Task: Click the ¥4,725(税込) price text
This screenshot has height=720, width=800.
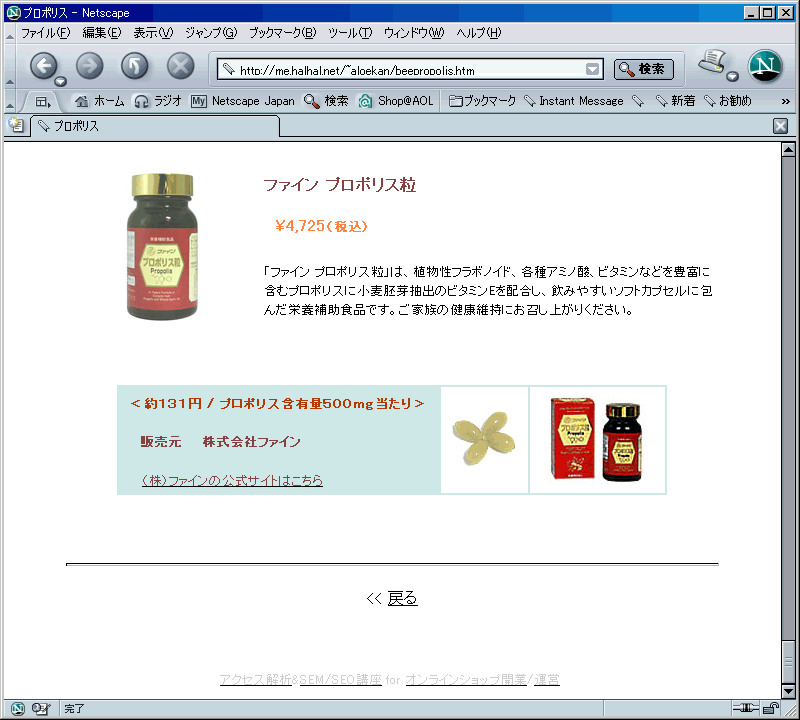Action: click(321, 226)
